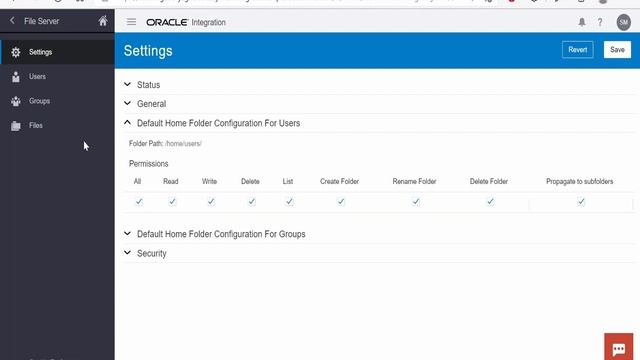640x360 pixels.
Task: Expand the General section chevron
Action: (127, 103)
